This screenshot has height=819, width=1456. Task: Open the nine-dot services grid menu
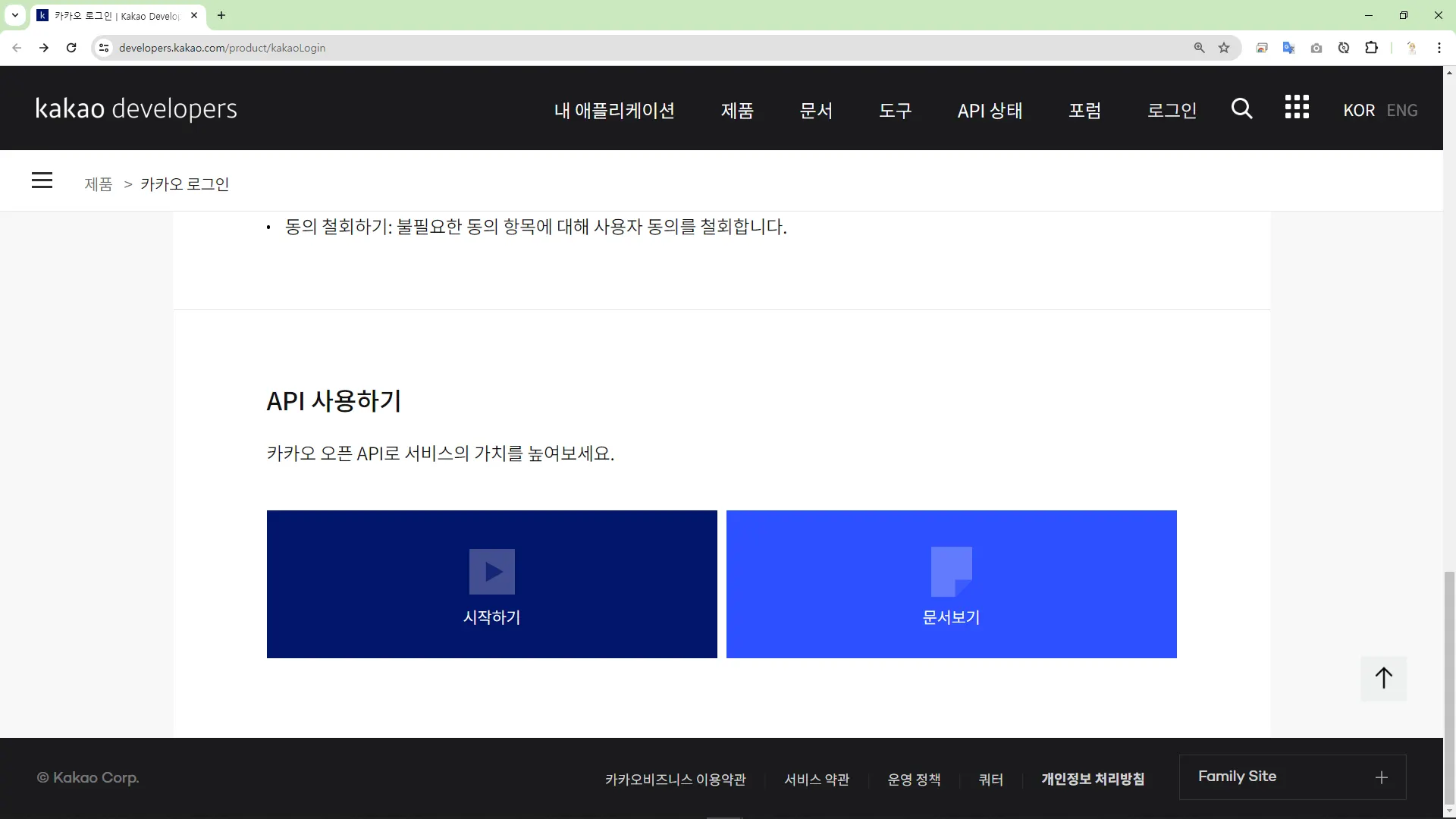(x=1297, y=108)
